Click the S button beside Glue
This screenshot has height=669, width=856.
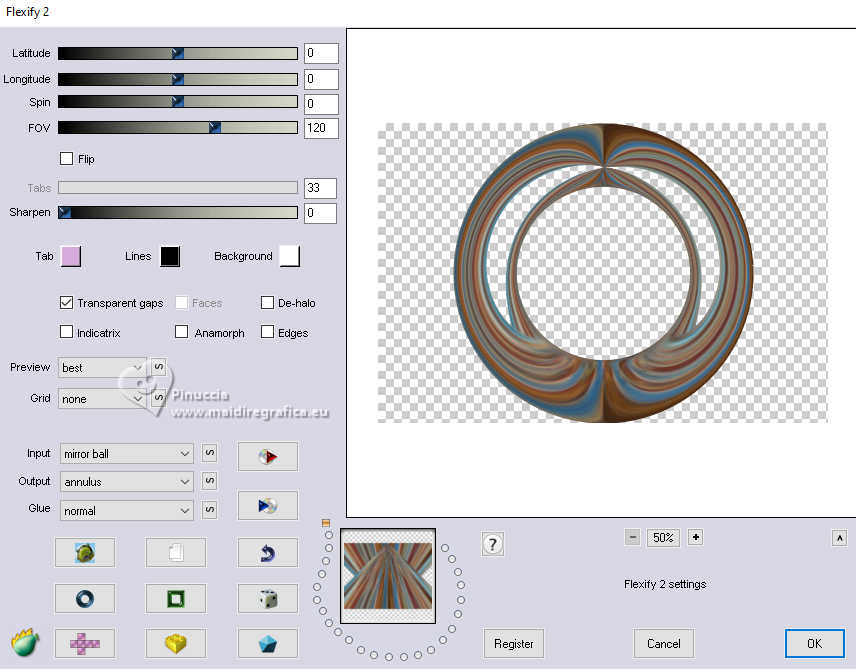(x=209, y=510)
